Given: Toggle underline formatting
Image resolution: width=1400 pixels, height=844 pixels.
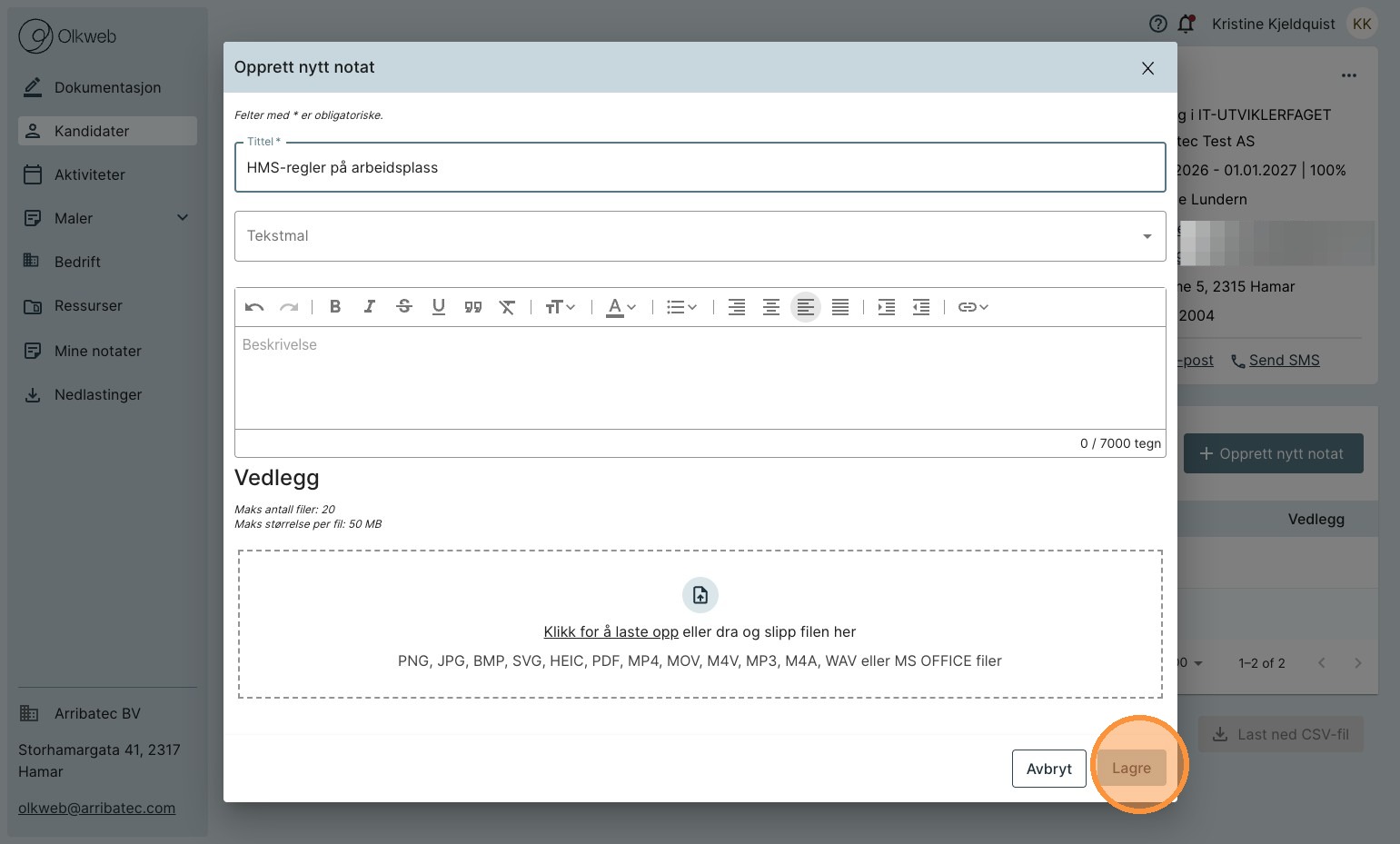Looking at the screenshot, I should point(439,307).
